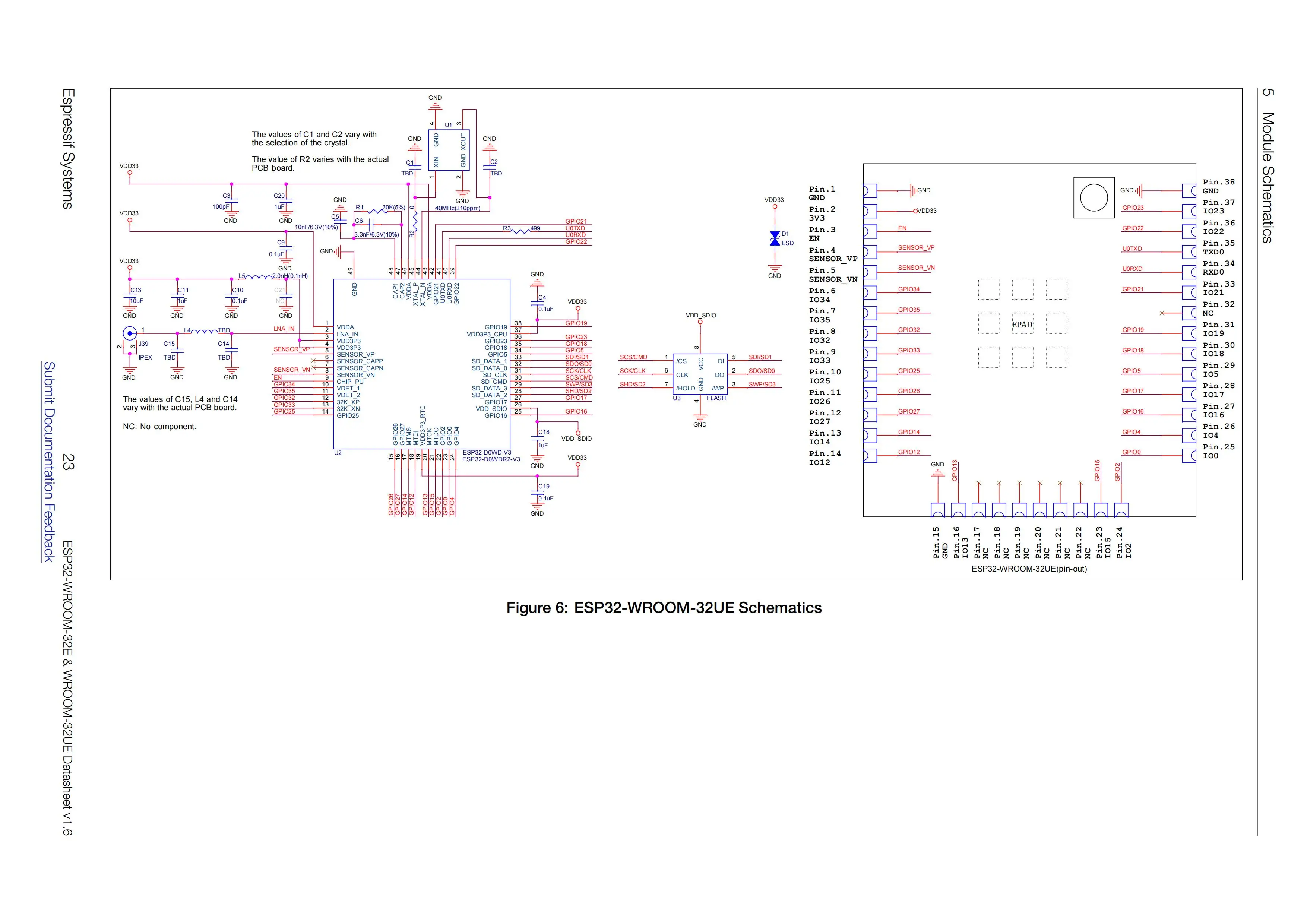
Task: Click the C13 10uF capacitor
Action: tap(130, 296)
